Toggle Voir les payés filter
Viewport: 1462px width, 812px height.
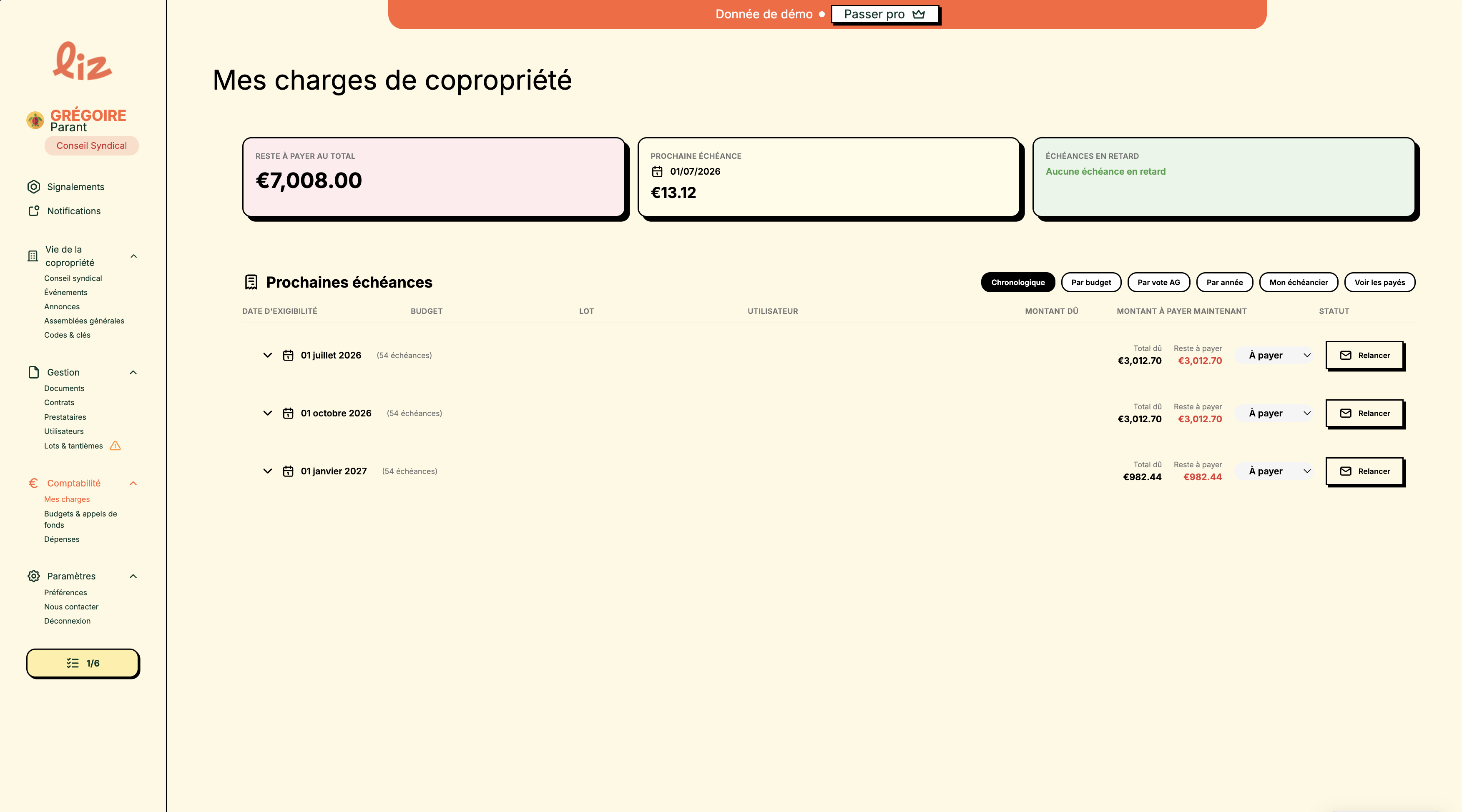(1380, 282)
